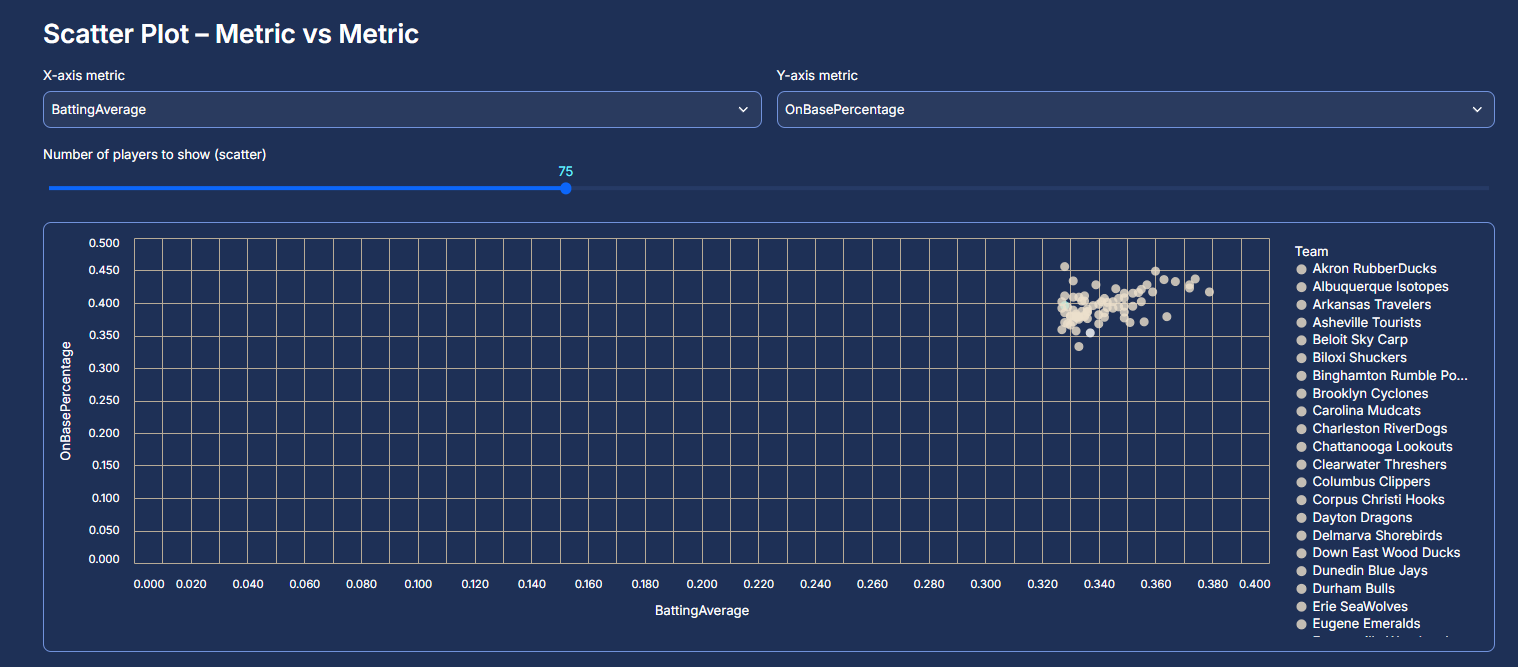Click the Dunedin Blue Jays legend entry
Viewport: 1518px width, 667px height.
pos(1362,571)
